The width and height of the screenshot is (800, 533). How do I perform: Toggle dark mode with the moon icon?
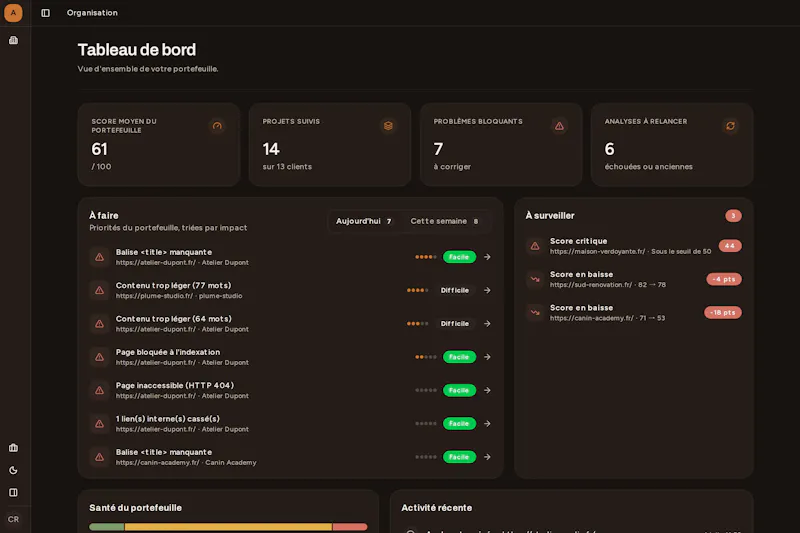click(13, 470)
